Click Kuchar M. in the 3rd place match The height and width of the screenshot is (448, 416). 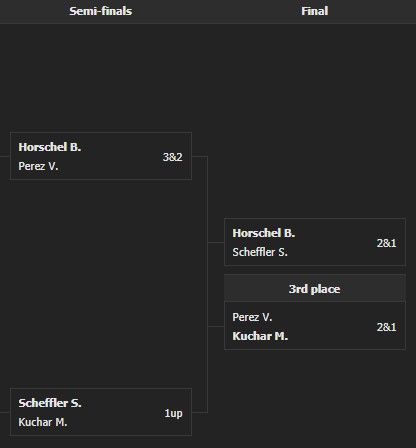point(260,336)
